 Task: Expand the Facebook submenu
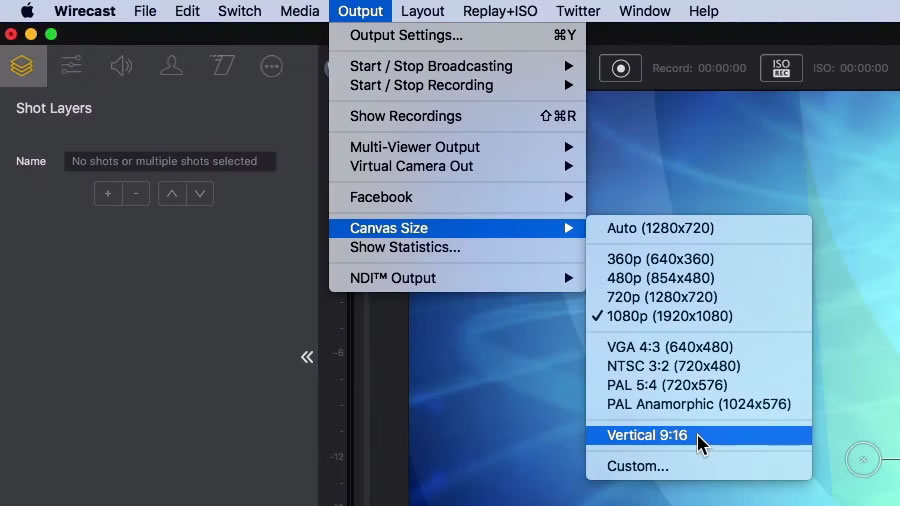tap(457, 197)
